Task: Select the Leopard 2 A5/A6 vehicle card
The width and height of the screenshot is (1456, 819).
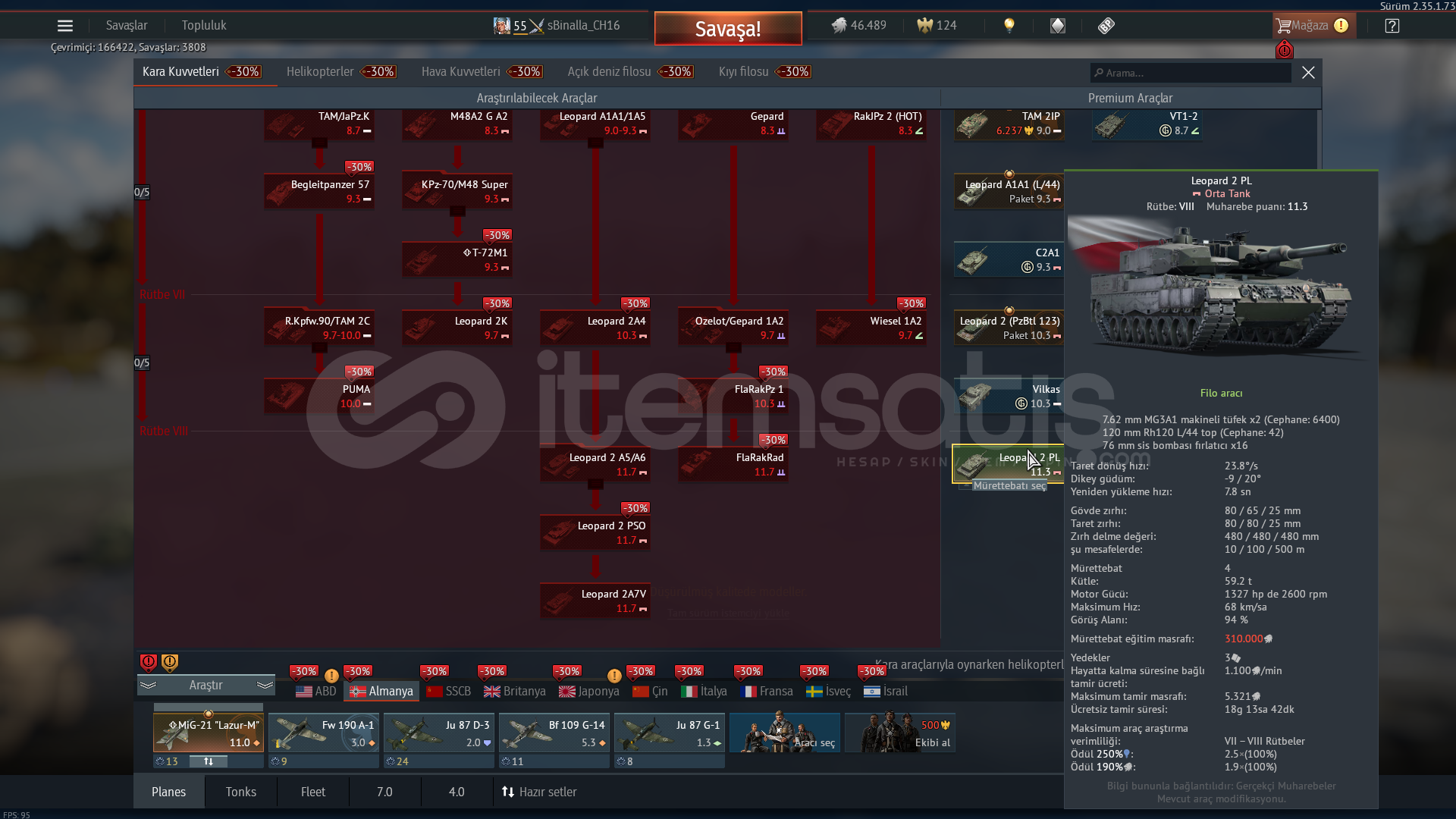Action: point(595,464)
